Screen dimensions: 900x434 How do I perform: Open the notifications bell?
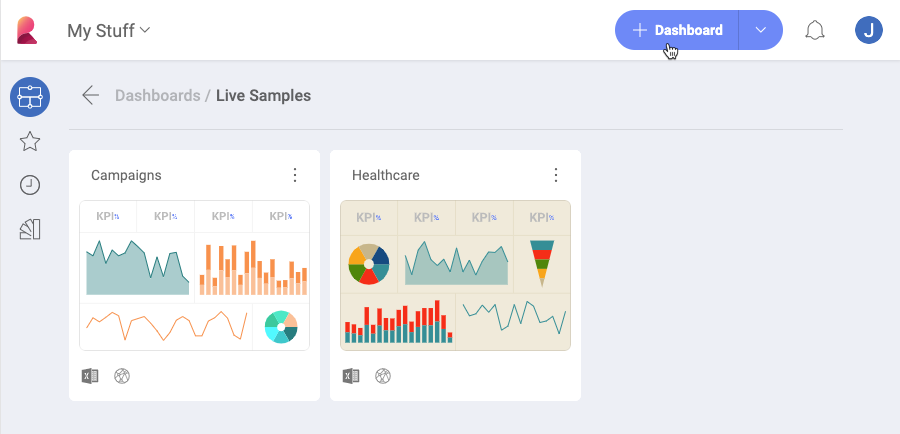pos(815,30)
